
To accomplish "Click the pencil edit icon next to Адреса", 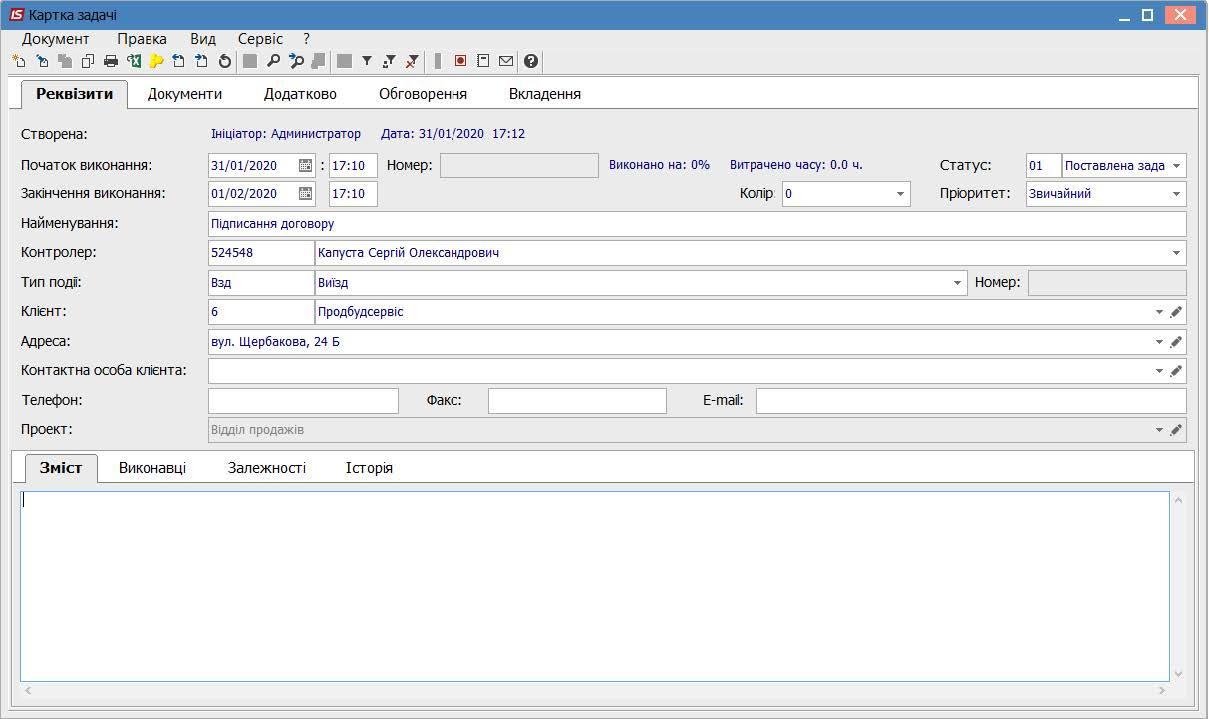I will pyautogui.click(x=1176, y=342).
